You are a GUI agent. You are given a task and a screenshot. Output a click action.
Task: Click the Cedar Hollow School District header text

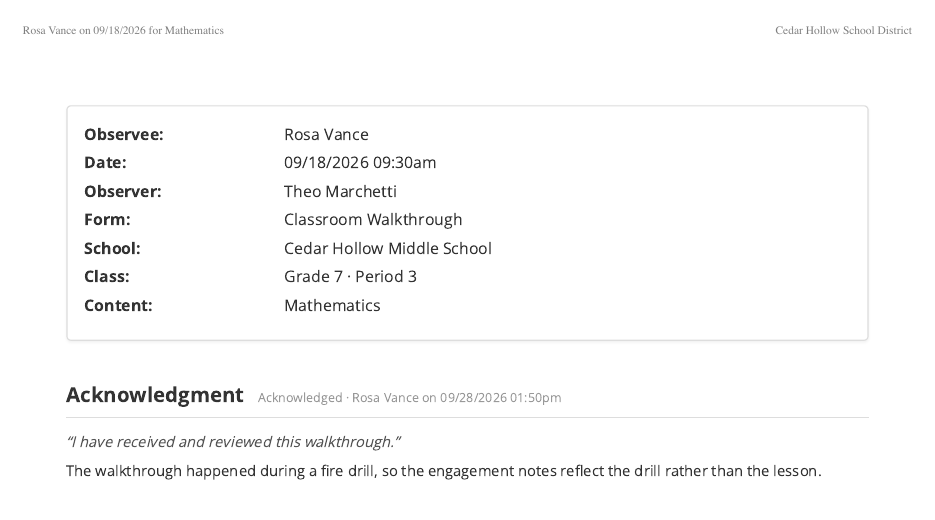pos(843,30)
